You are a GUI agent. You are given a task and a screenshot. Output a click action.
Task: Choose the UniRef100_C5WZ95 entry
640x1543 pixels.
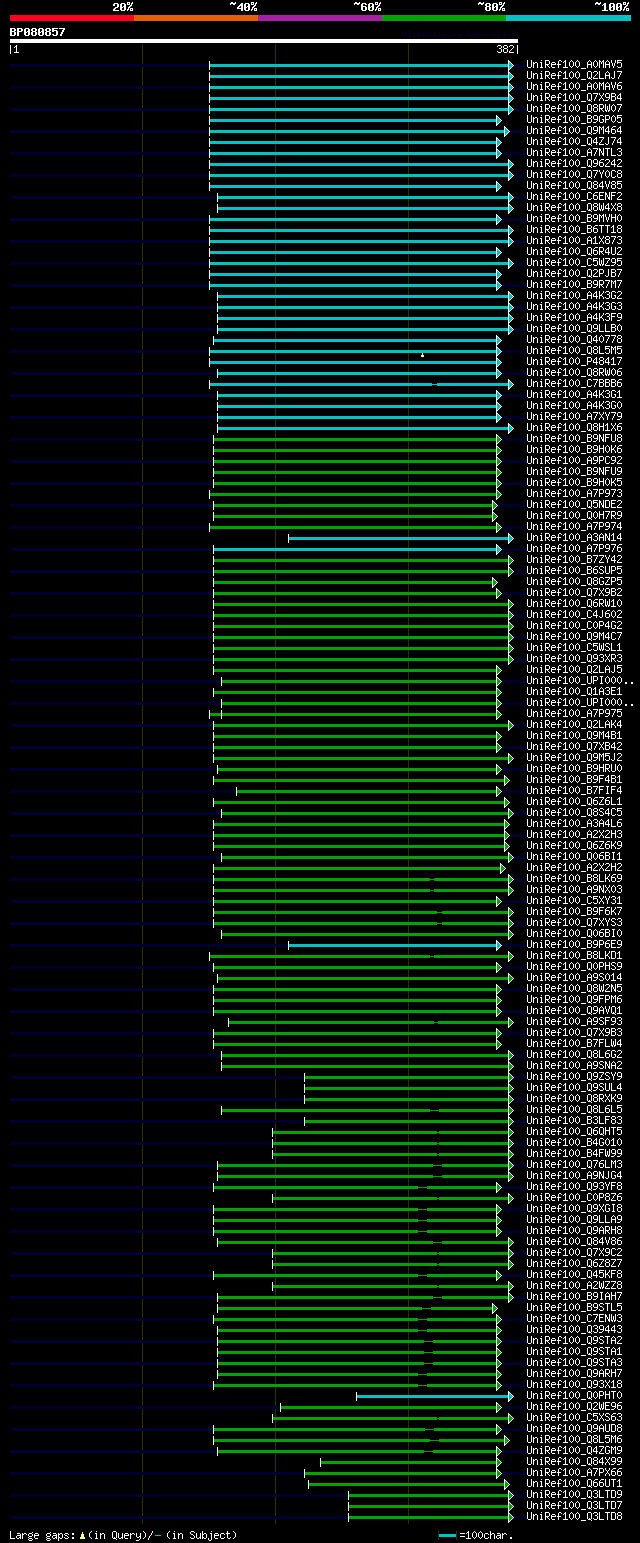(574, 262)
